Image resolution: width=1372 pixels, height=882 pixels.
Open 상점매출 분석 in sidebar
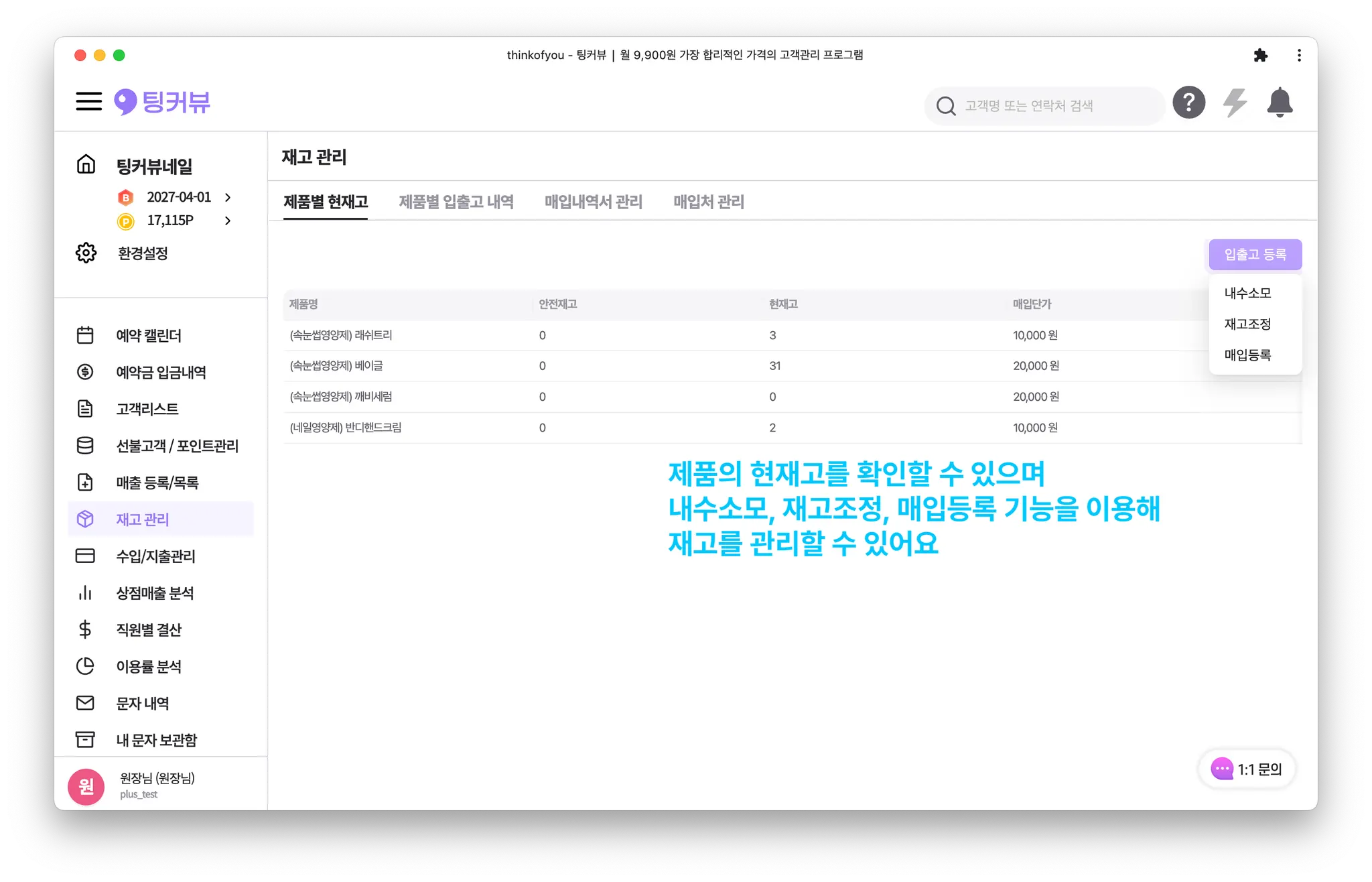click(x=155, y=593)
